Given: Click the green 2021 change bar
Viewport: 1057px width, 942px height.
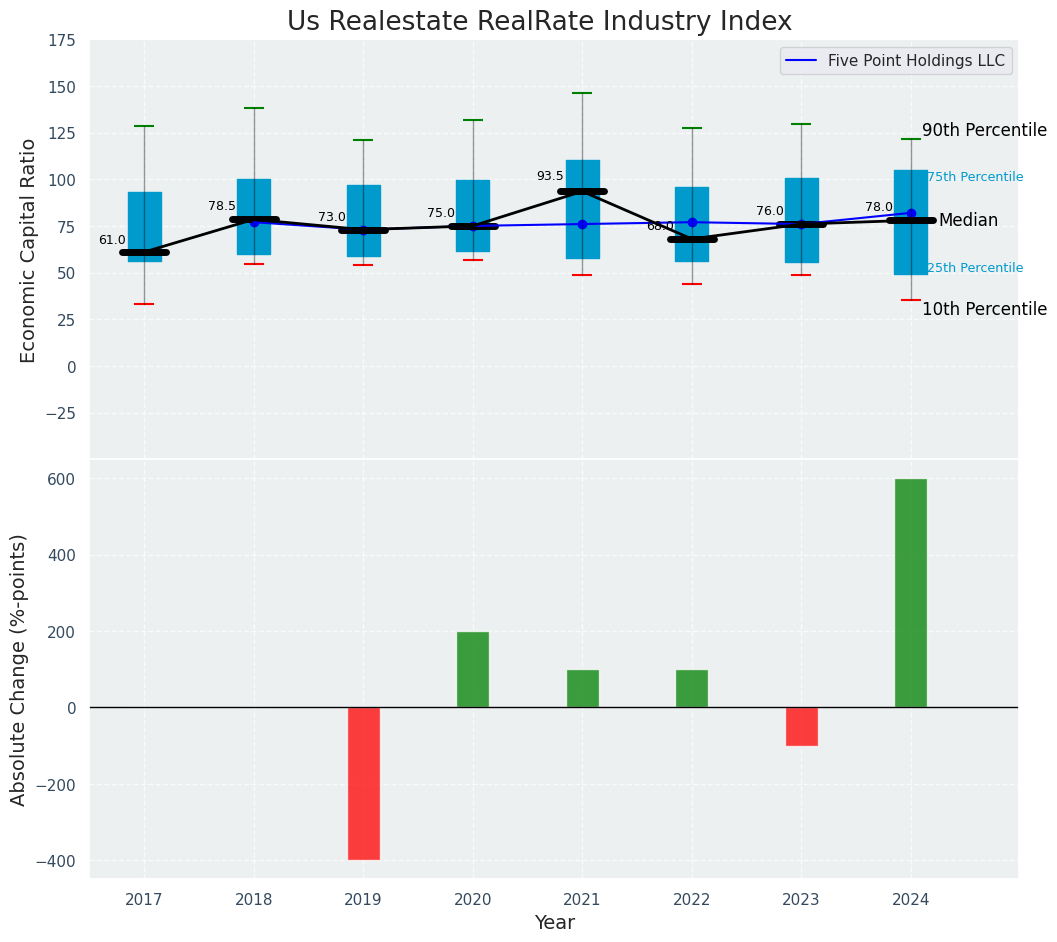Looking at the screenshot, I should (582, 688).
